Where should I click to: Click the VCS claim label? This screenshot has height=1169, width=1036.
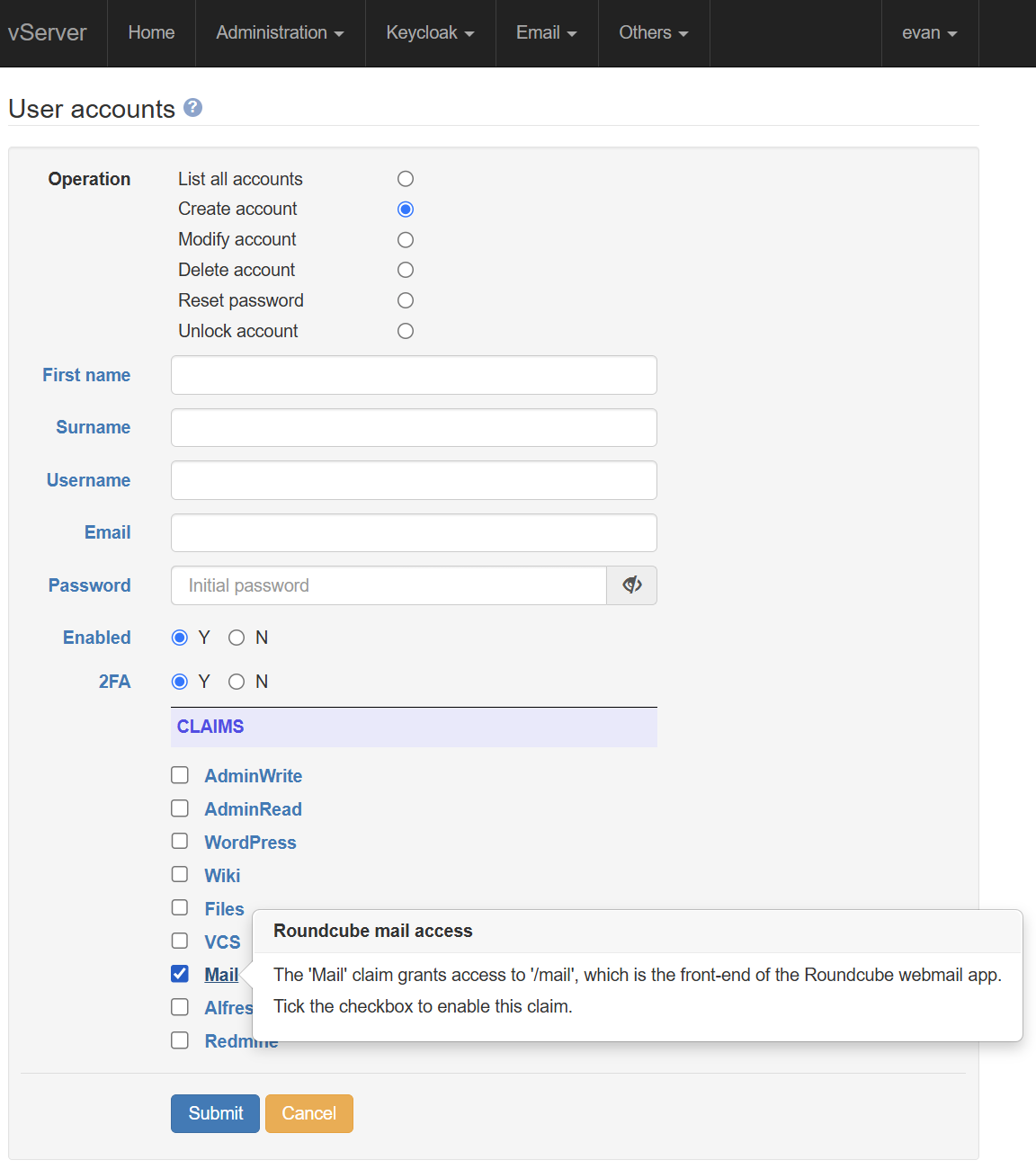[222, 942]
